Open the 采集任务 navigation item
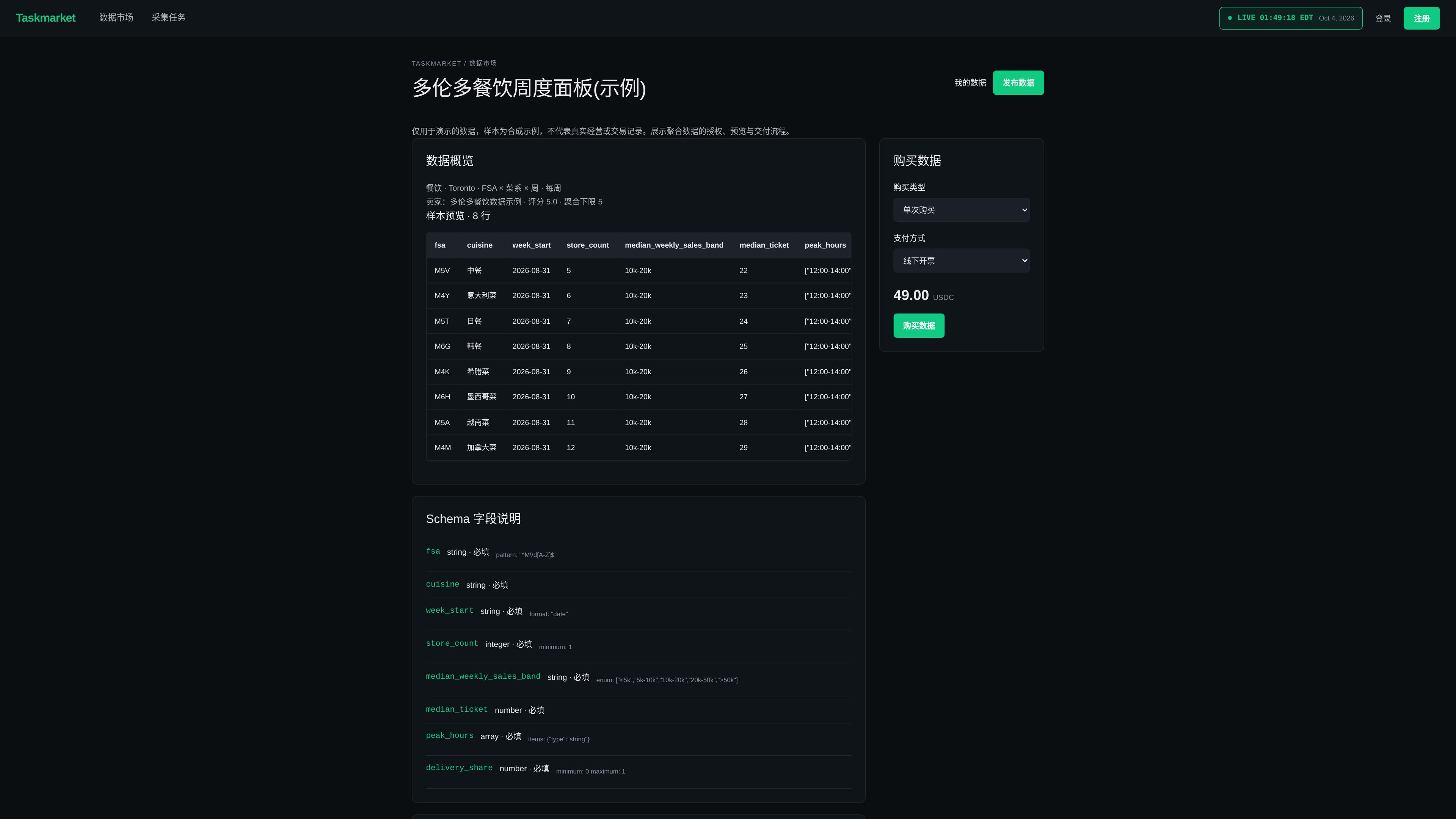The height and width of the screenshot is (819, 1456). tap(168, 17)
